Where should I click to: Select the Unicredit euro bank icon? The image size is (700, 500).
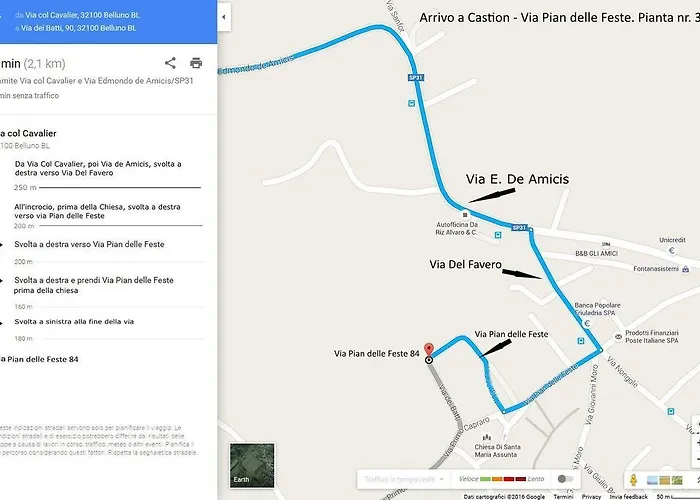[x=672, y=250]
